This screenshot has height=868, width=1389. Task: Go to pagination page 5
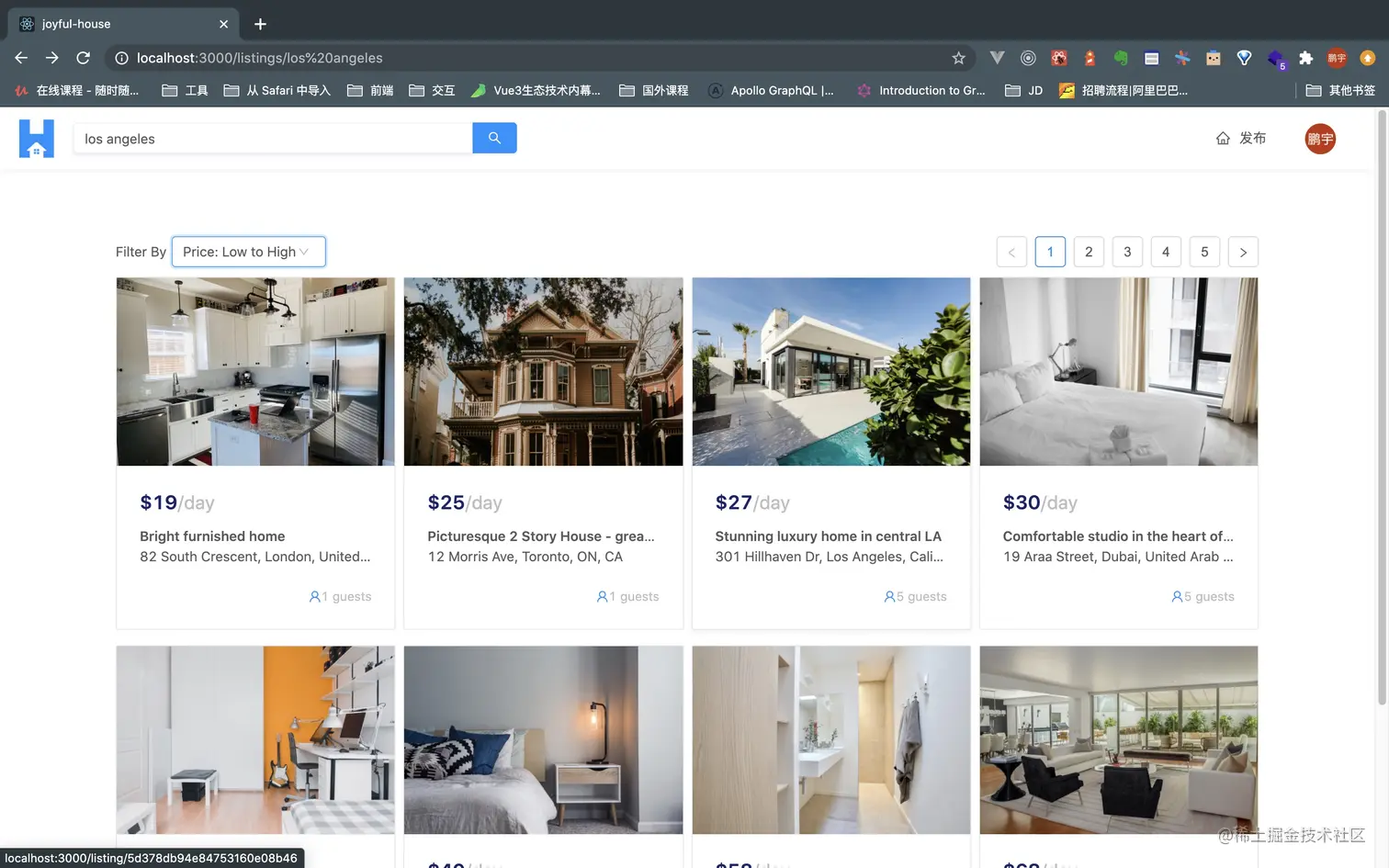1204,252
